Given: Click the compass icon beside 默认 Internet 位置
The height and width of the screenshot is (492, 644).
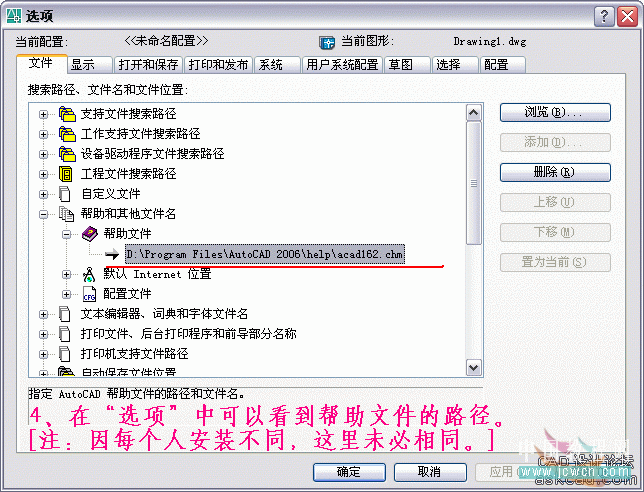Looking at the screenshot, I should (89, 274).
